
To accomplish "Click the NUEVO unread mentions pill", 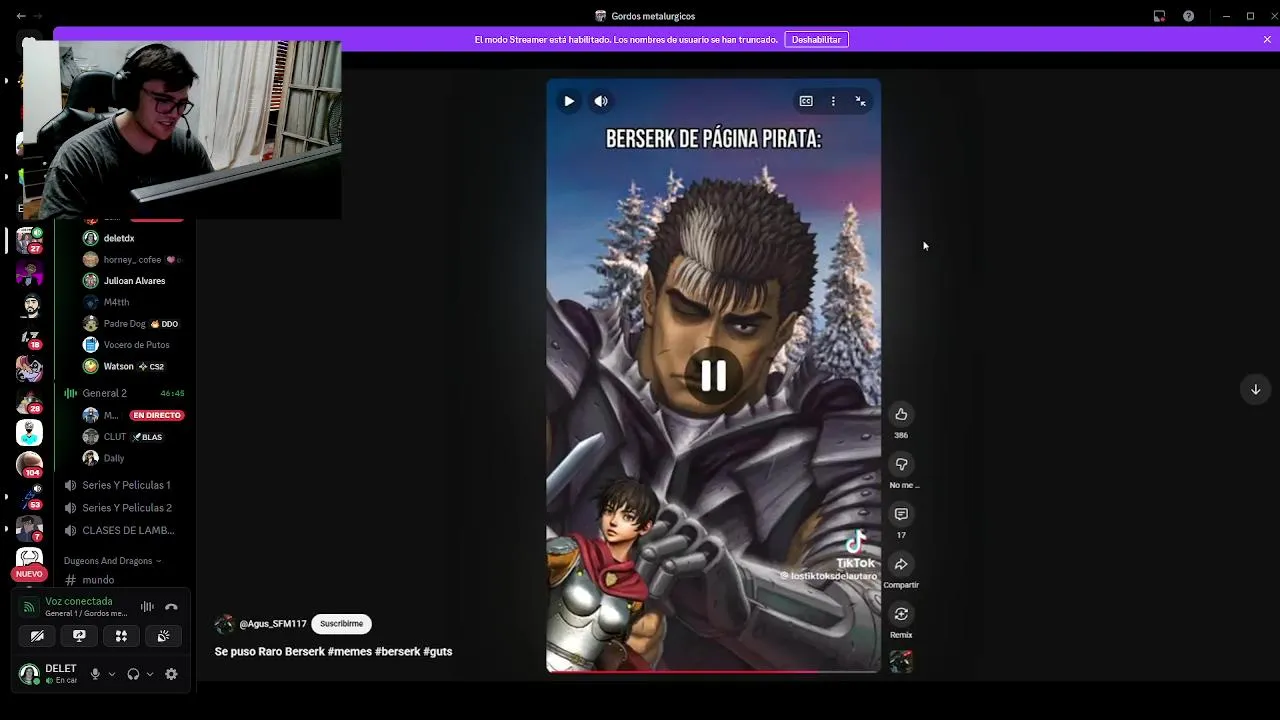I will pos(29,574).
